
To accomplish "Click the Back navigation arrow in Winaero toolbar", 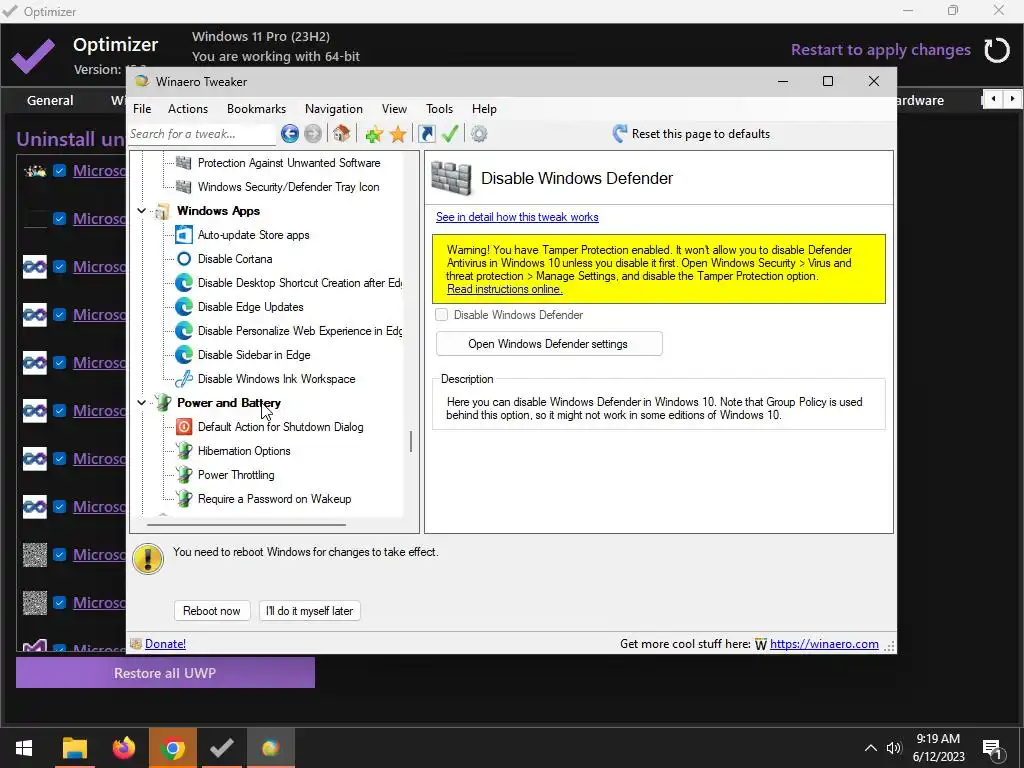I will 290,134.
